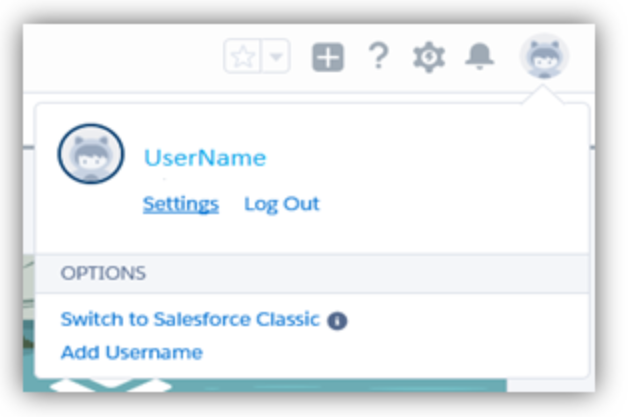Open the Global Actions plus icon
The height and width of the screenshot is (417, 628).
tap(328, 57)
